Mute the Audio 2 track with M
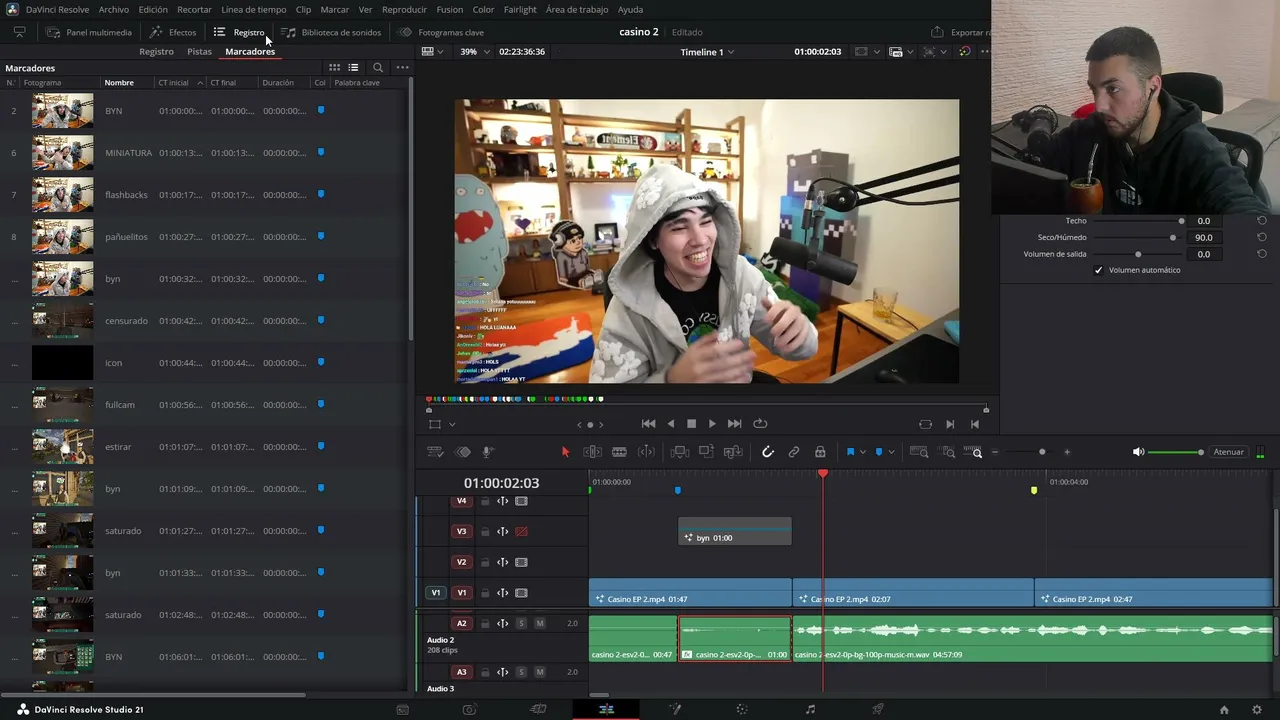1280x720 pixels. point(539,623)
